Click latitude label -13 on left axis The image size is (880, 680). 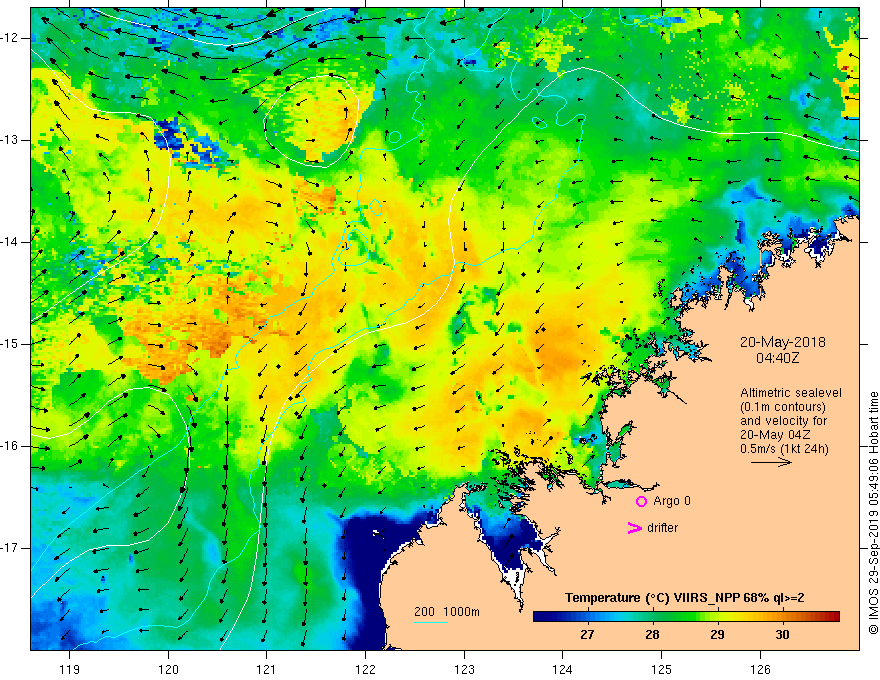click(10, 140)
